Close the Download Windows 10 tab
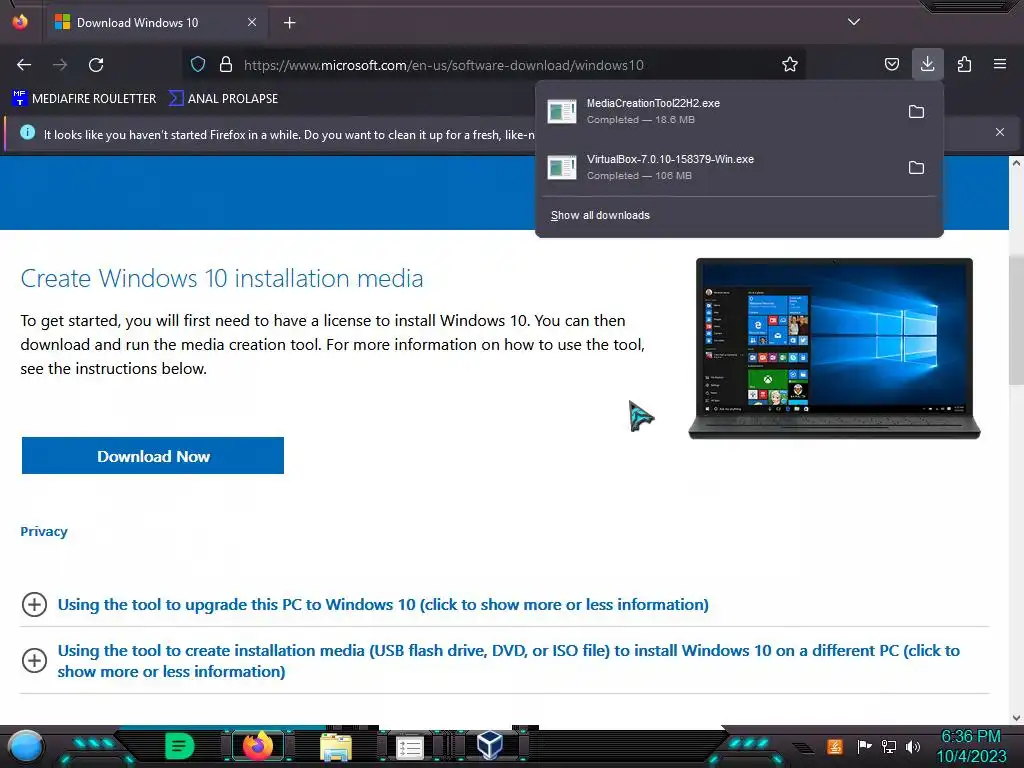Image resolution: width=1024 pixels, height=768 pixels. pos(252,22)
